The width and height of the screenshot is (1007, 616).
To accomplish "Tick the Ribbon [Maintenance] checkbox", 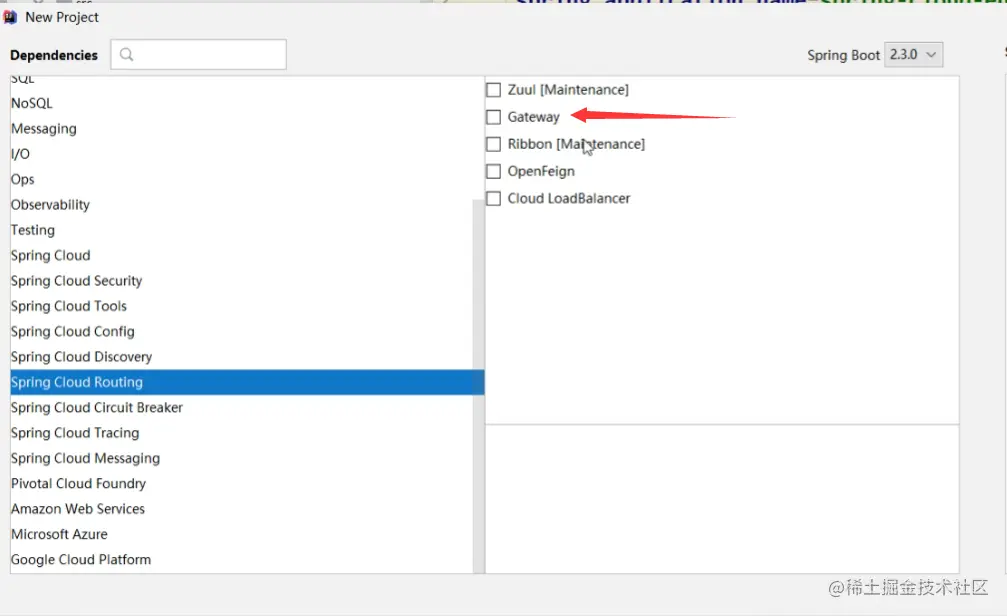I will click(493, 144).
